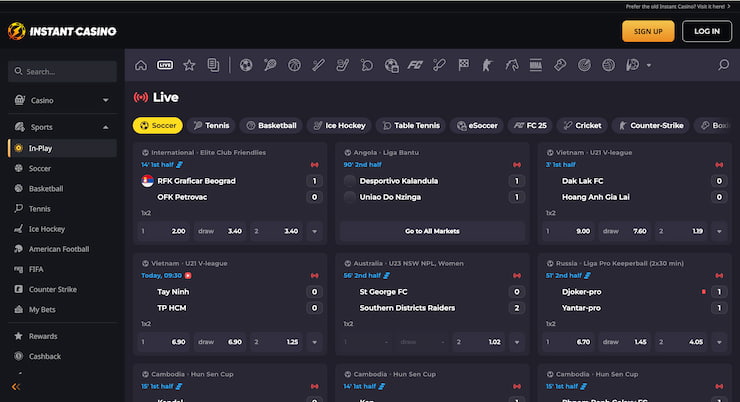This screenshot has width=740, height=402.
Task: Expand more markets on St George FC card
Action: click(x=517, y=342)
